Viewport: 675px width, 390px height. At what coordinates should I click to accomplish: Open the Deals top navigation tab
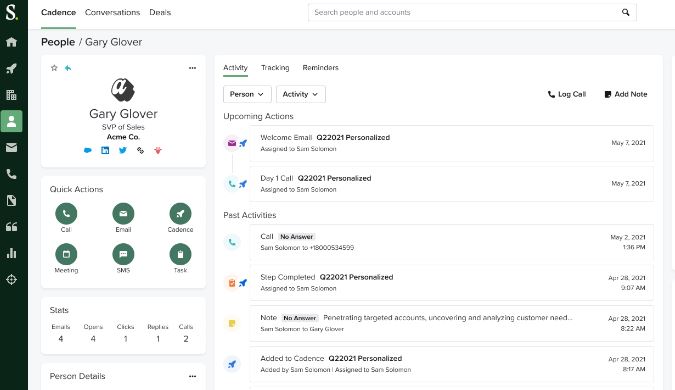[x=160, y=12]
